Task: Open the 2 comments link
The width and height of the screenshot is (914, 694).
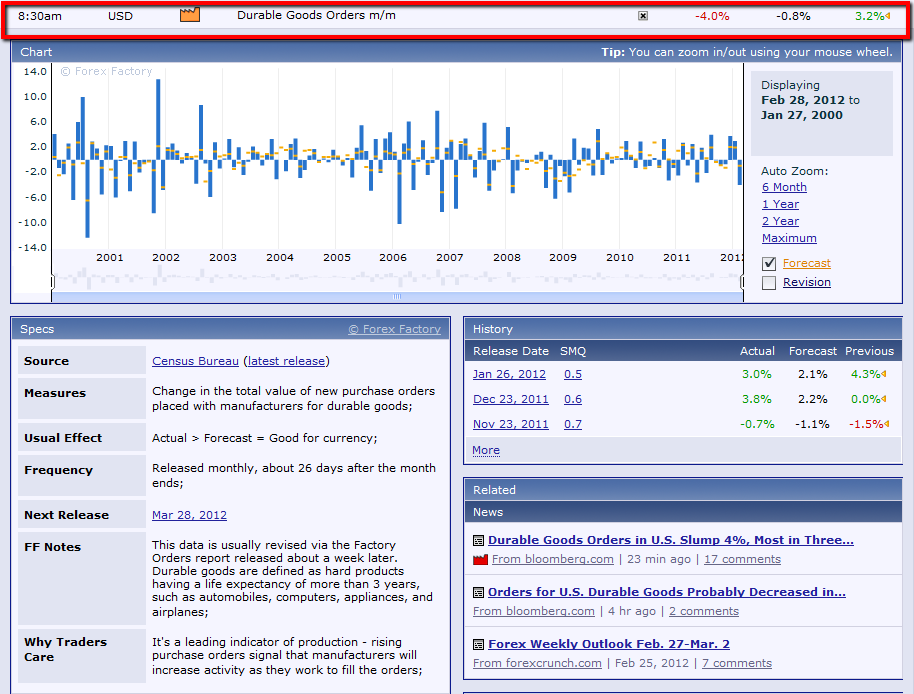Action: [x=704, y=611]
